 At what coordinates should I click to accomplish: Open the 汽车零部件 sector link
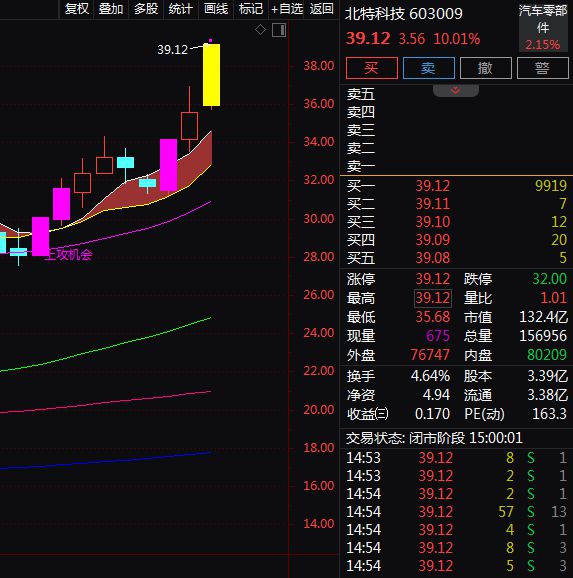point(543,19)
